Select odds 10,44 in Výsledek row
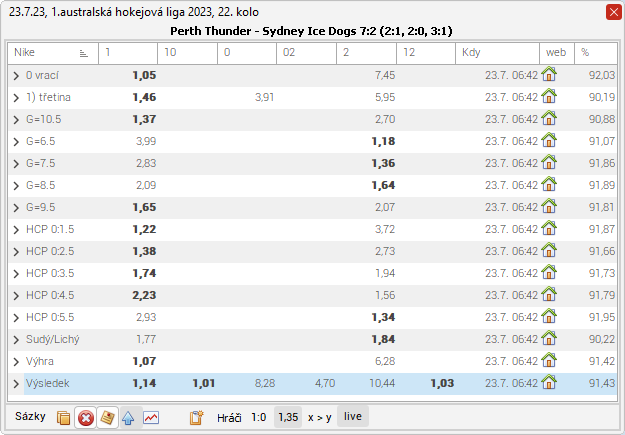Screen dimensions: 625x435 [x=382, y=383]
